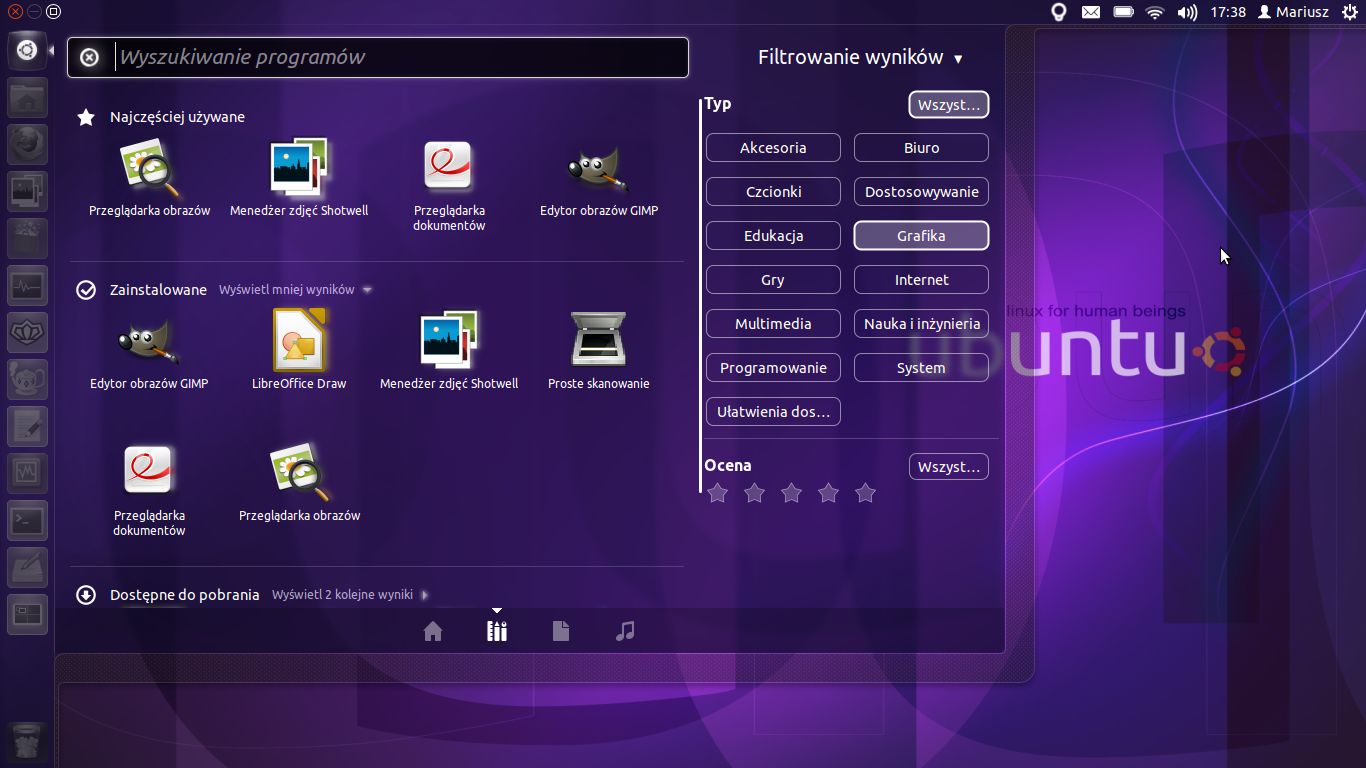Screen dimensions: 1366x768
Task: Toggle the Czcionki filter
Action: 773,192
